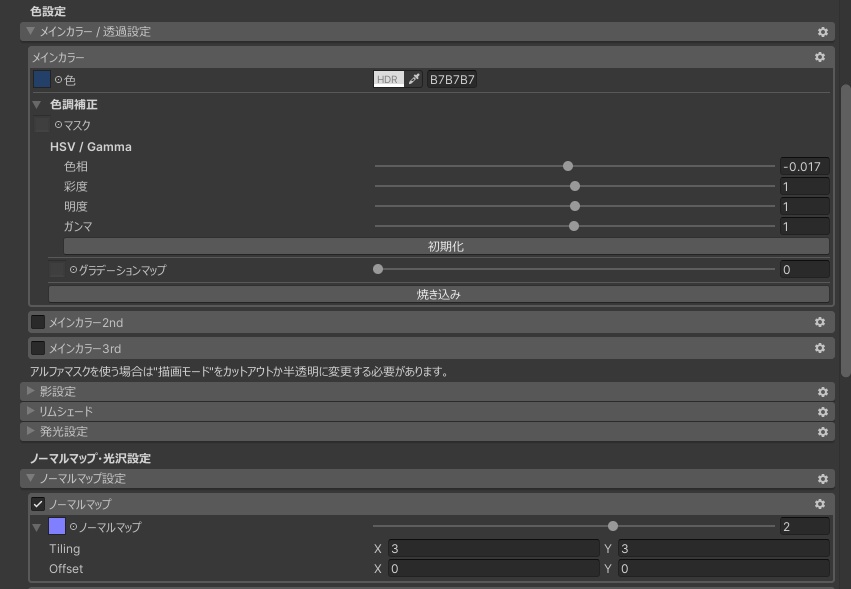Screen dimensions: 851x589
Task: Open the gear menu on ノーマルマップ設定
Action: (822, 478)
